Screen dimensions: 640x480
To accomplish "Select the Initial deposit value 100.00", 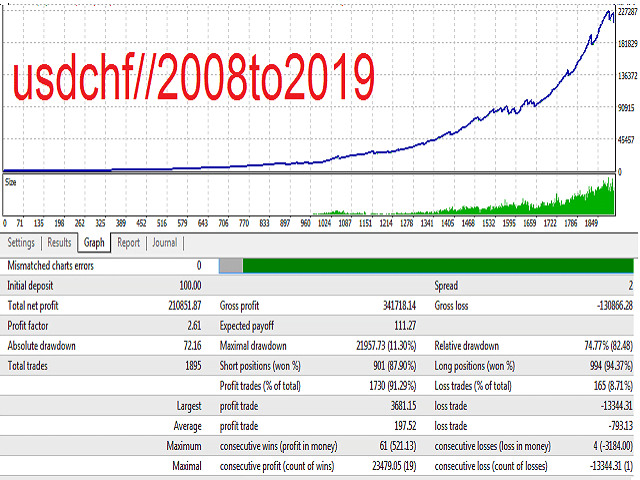I will click(185, 285).
